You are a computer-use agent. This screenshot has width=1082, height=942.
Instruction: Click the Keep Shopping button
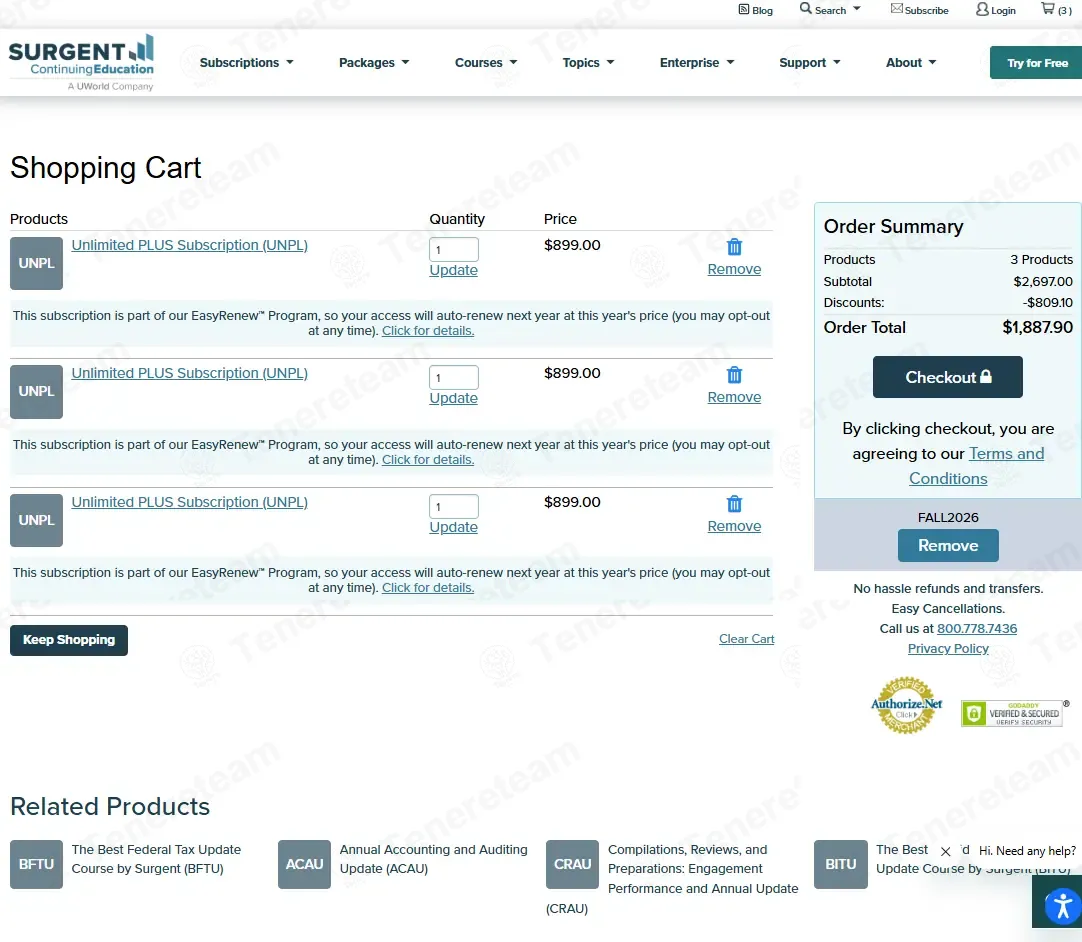pos(69,640)
